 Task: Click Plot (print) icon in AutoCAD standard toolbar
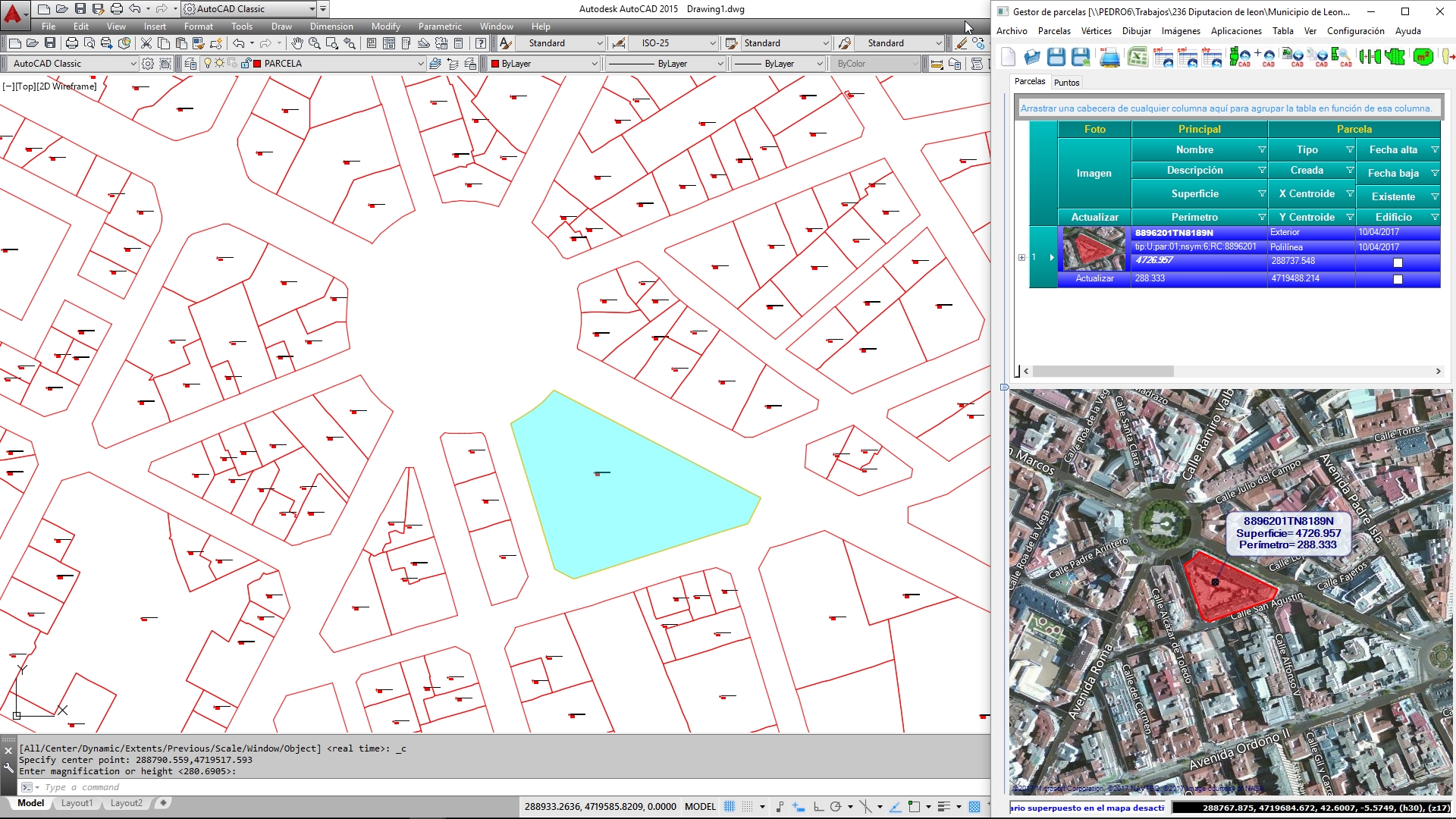tap(72, 43)
